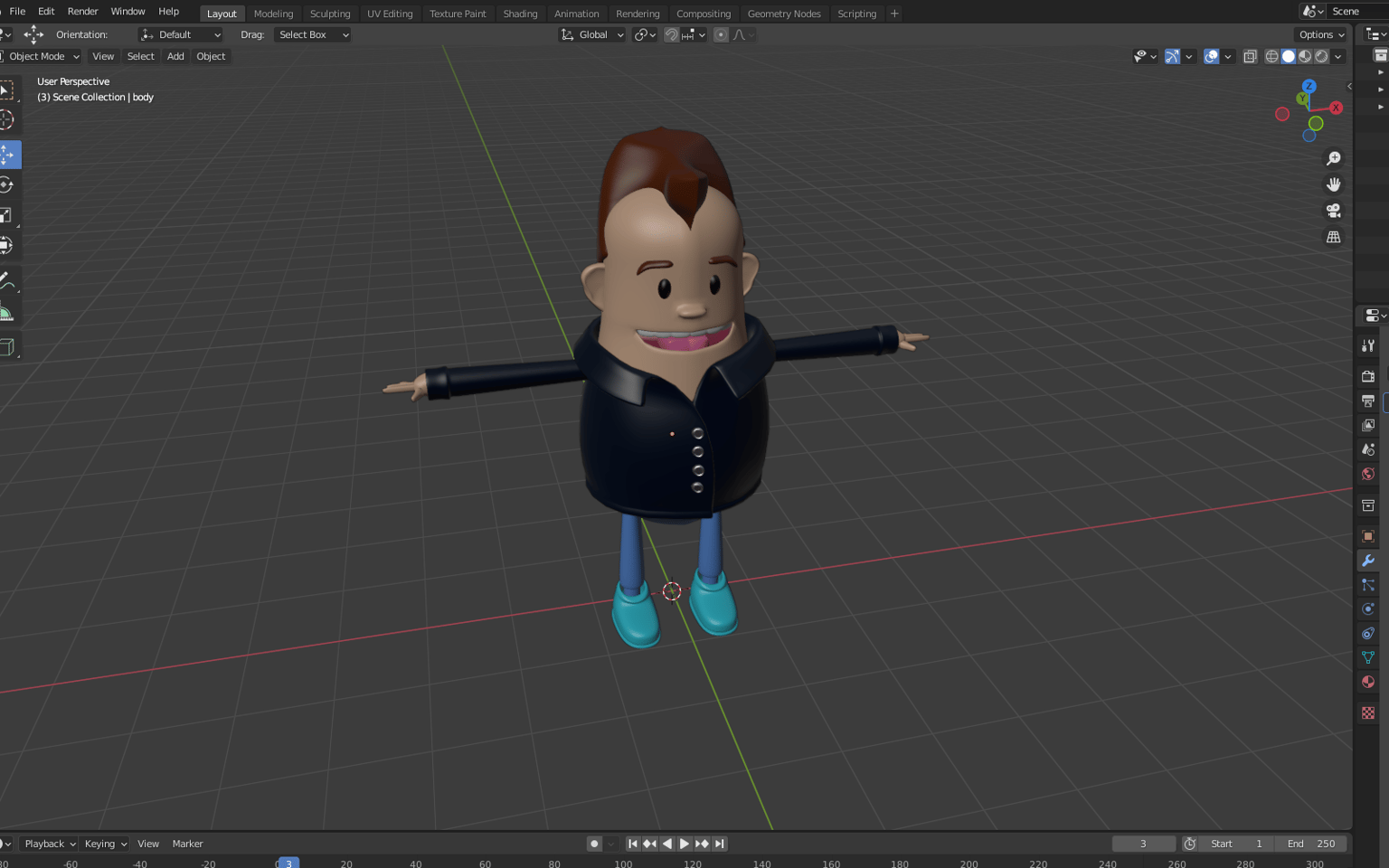Toggle viewport gizmos display
This screenshot has height=868, width=1389.
[1172, 56]
